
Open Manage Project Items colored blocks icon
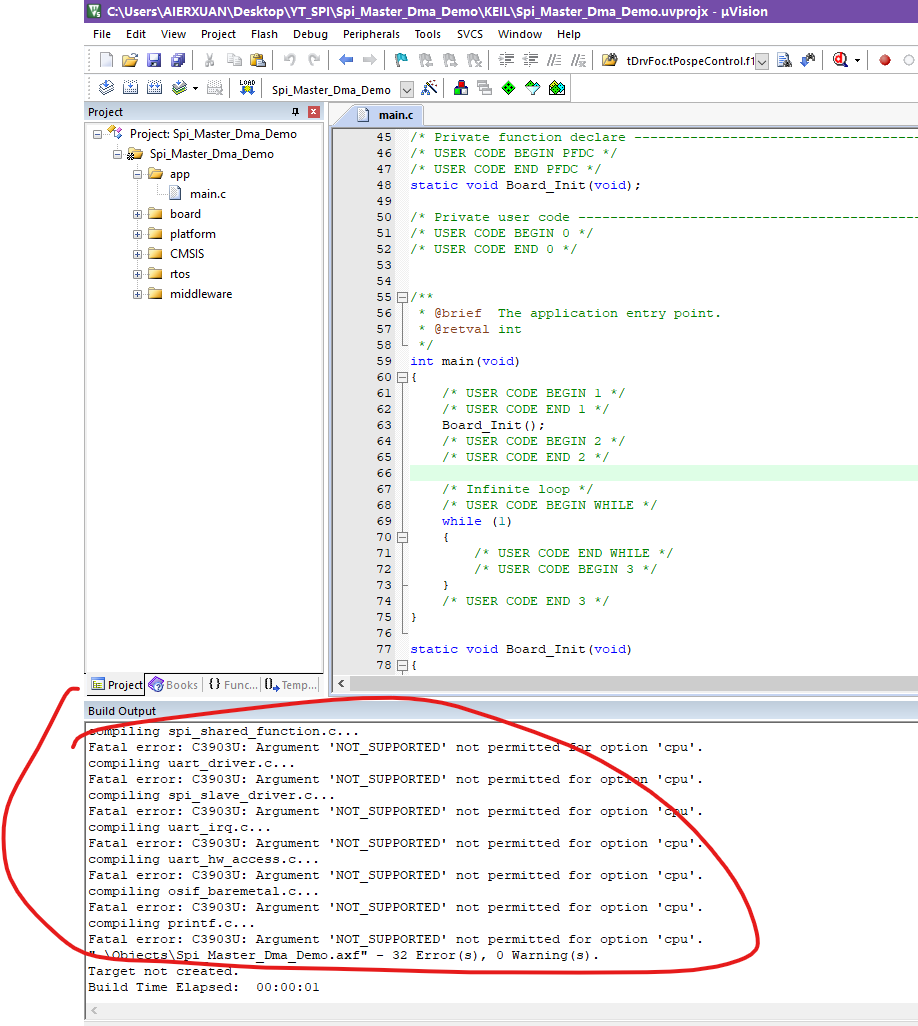pyautogui.click(x=461, y=88)
